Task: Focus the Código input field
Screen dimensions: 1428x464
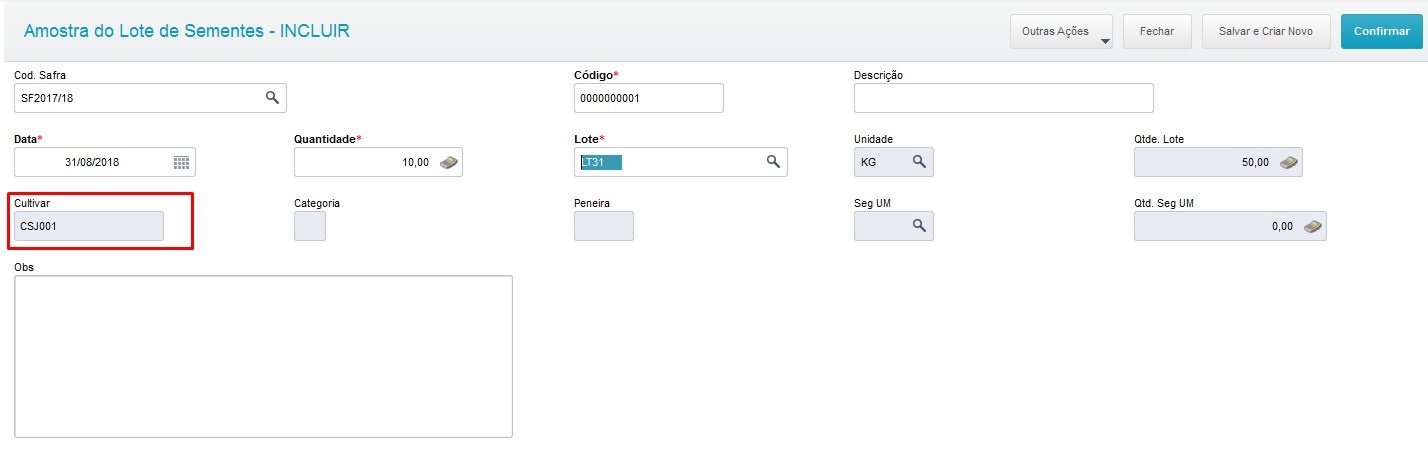Action: (648, 98)
